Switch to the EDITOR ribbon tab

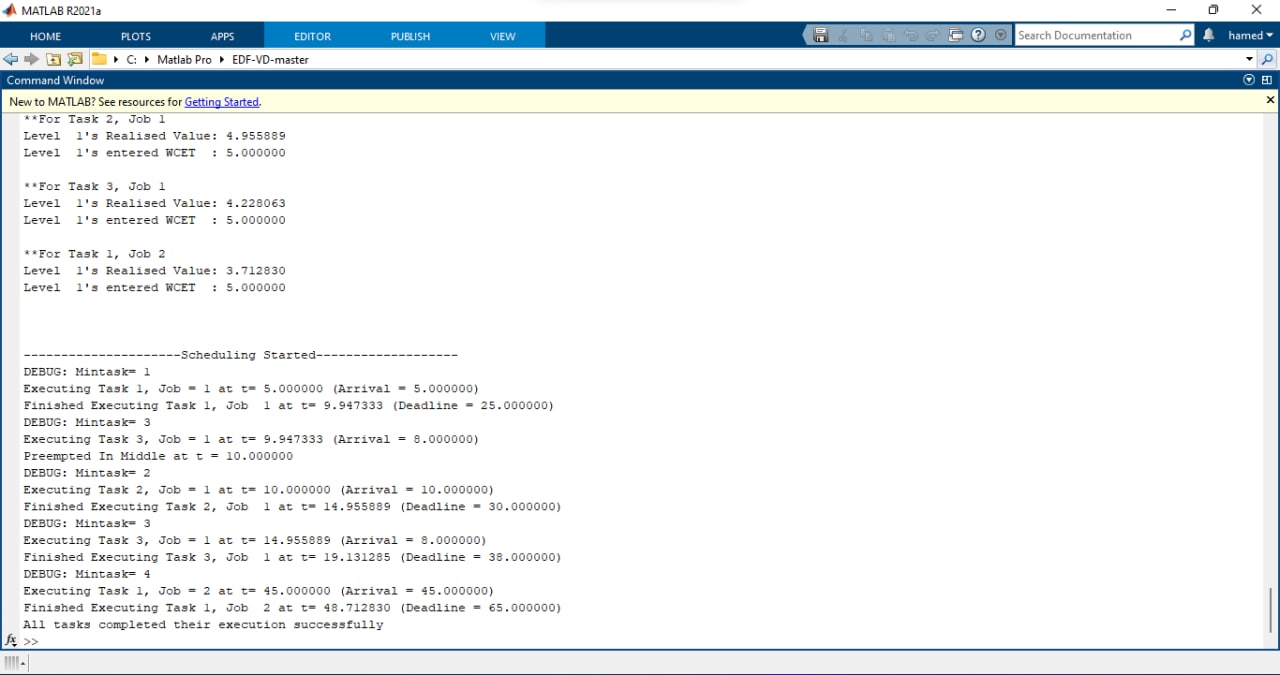[x=312, y=36]
